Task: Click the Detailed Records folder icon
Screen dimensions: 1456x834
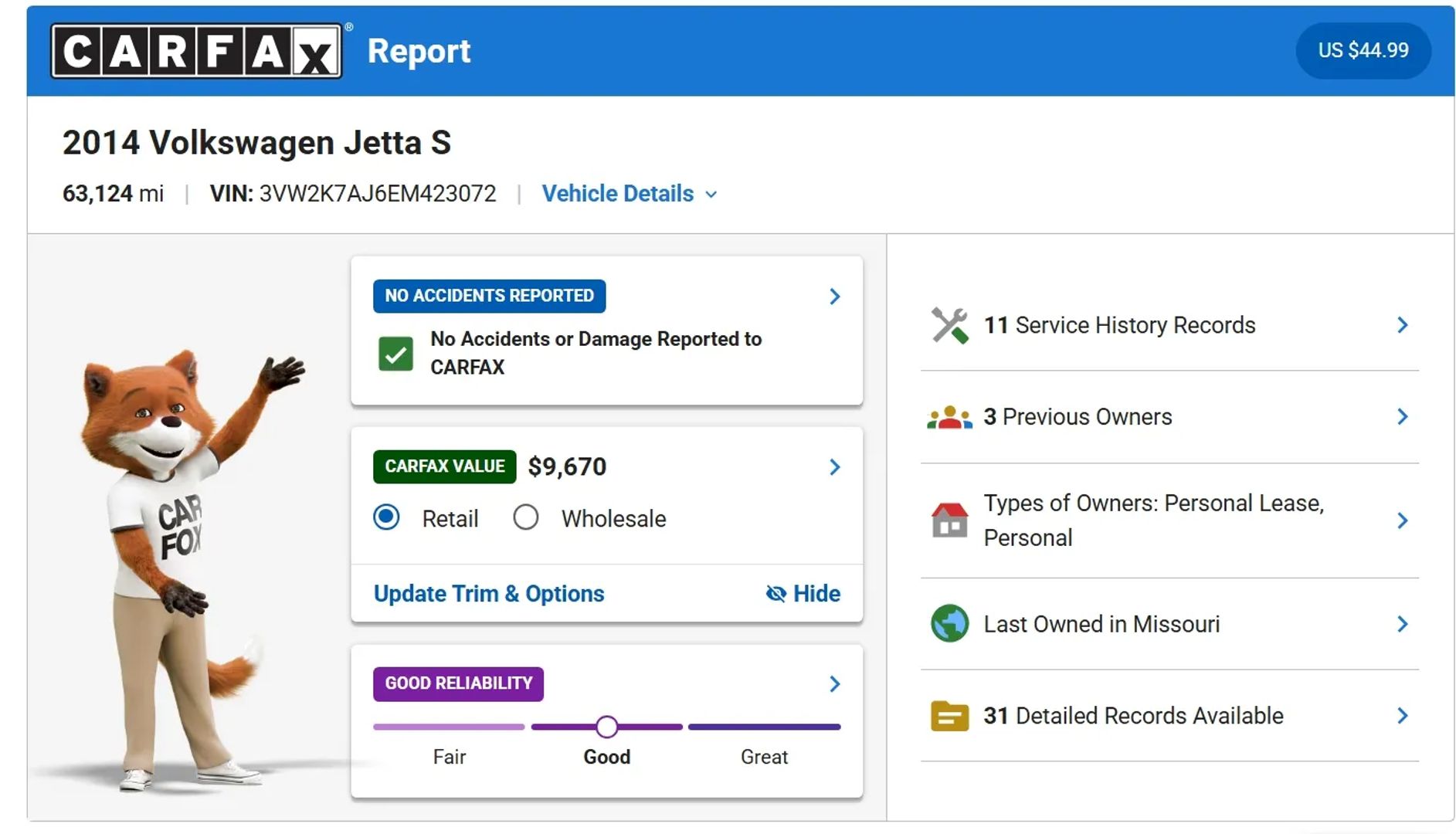Action: click(949, 716)
